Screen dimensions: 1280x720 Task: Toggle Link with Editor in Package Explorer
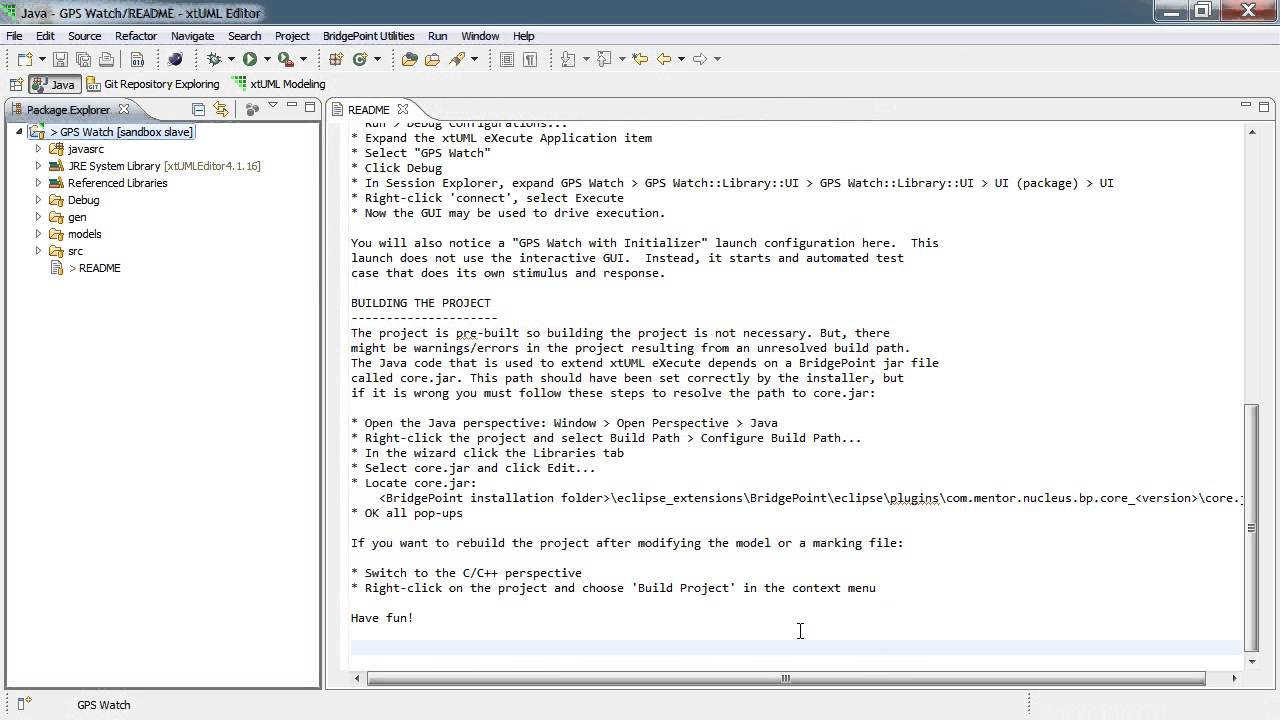click(221, 109)
